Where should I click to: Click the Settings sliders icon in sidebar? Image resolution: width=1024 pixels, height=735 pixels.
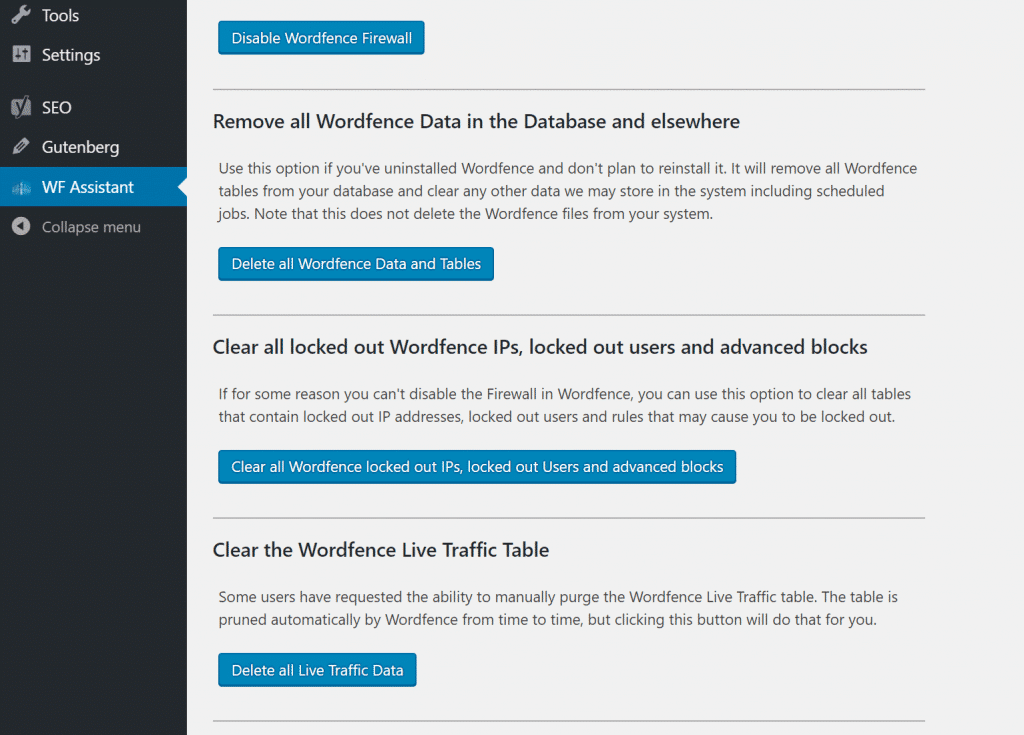point(22,55)
